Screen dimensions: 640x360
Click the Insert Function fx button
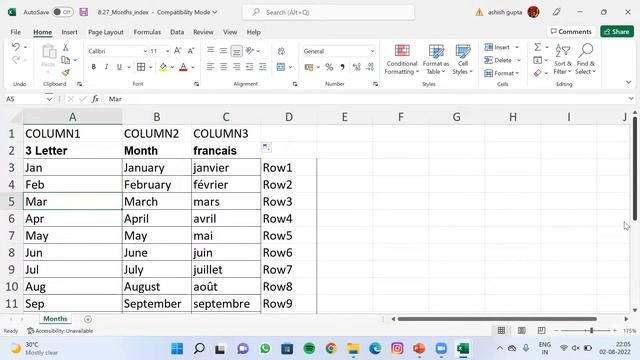(95, 99)
